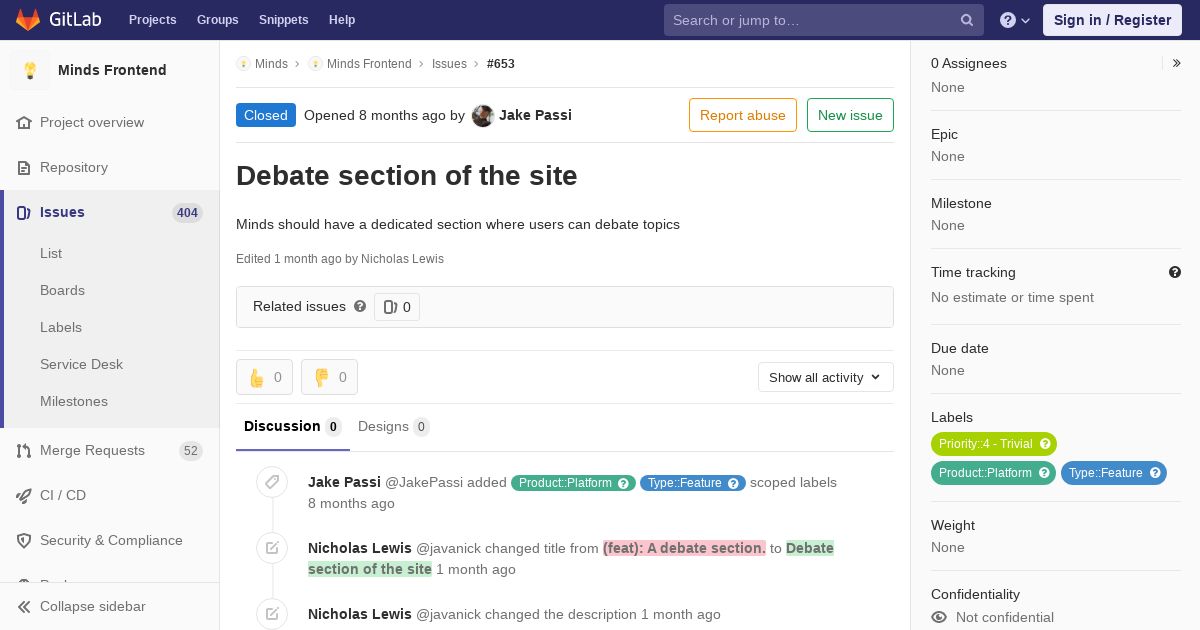This screenshot has width=1200, height=630.
Task: Open Jake Passi's avatar
Action: (x=483, y=115)
